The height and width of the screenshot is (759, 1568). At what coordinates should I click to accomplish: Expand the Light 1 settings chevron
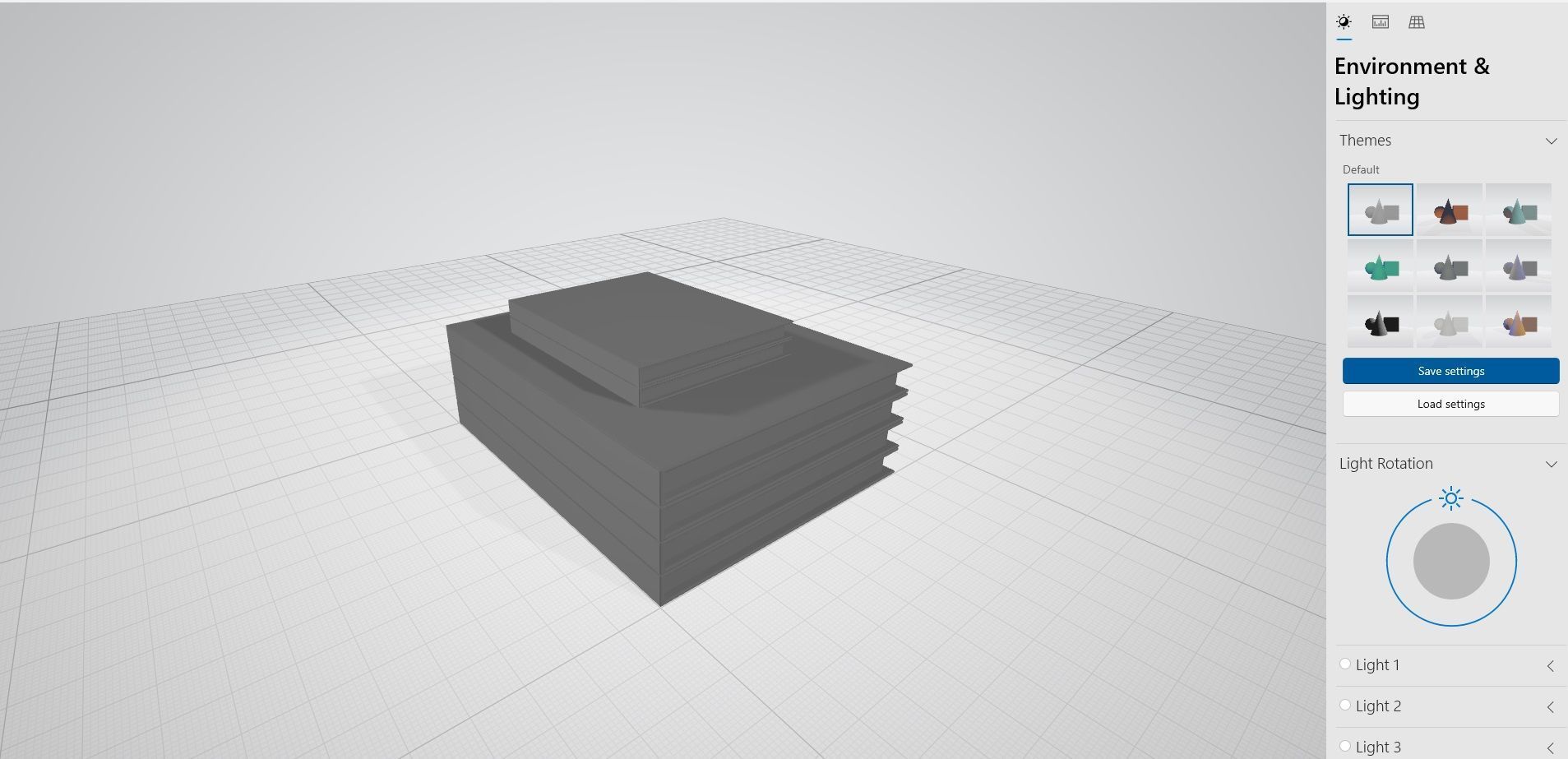tap(1551, 666)
